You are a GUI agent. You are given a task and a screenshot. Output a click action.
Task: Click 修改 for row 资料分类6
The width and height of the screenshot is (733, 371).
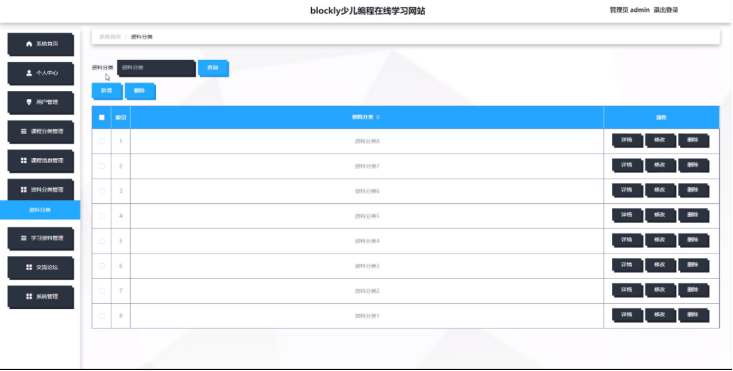660,191
